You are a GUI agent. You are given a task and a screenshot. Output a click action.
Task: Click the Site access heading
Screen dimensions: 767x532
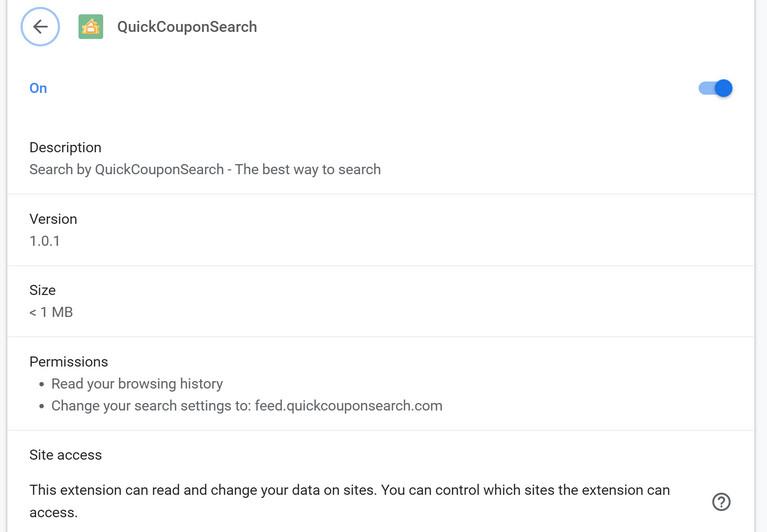(65, 455)
